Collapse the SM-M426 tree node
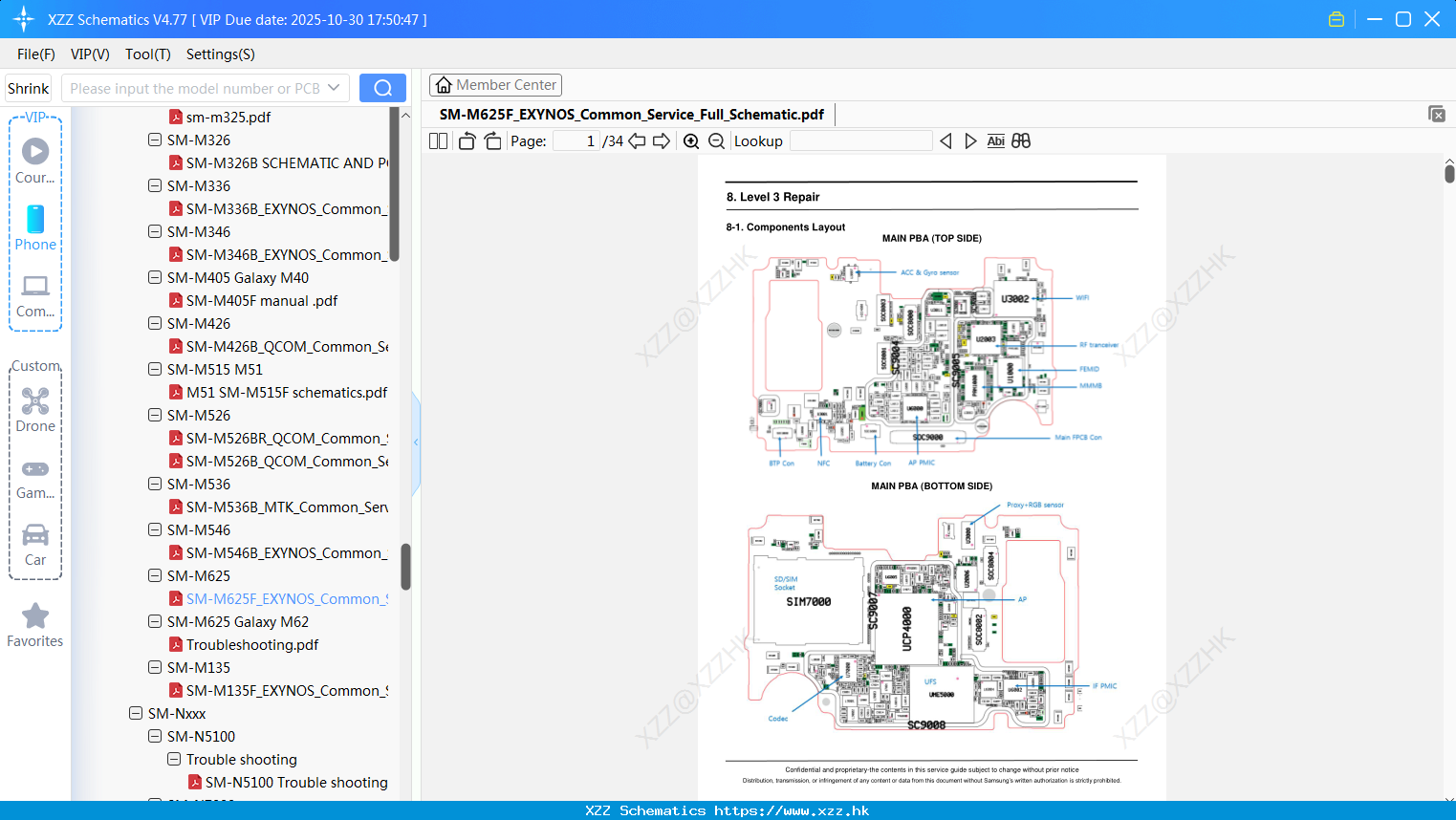The width and height of the screenshot is (1456, 820). (x=155, y=323)
